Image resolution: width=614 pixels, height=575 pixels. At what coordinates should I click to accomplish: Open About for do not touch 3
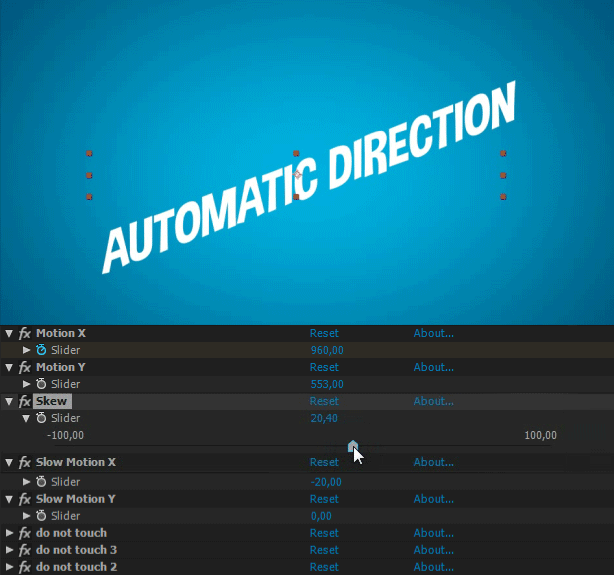(433, 550)
